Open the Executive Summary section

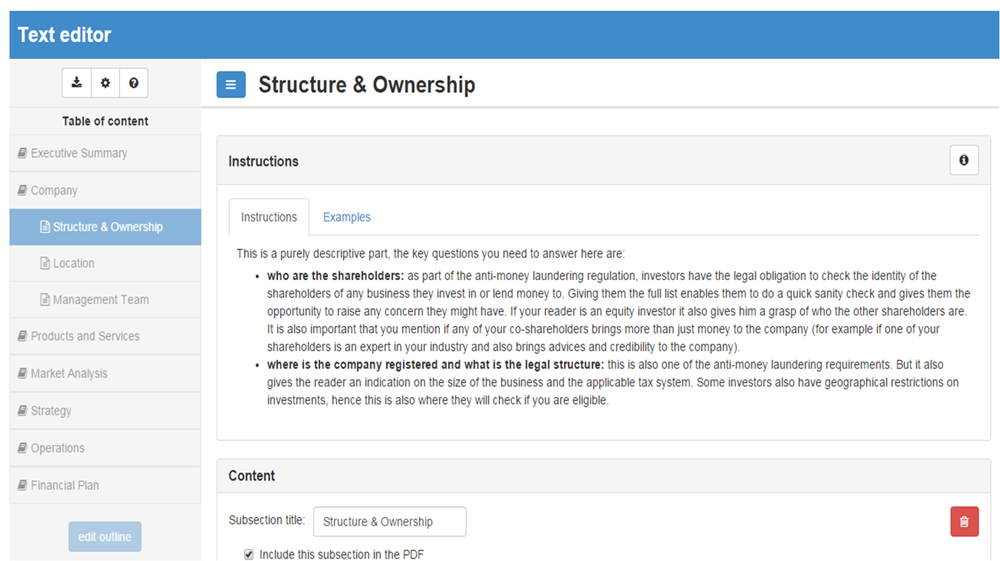(x=105, y=153)
